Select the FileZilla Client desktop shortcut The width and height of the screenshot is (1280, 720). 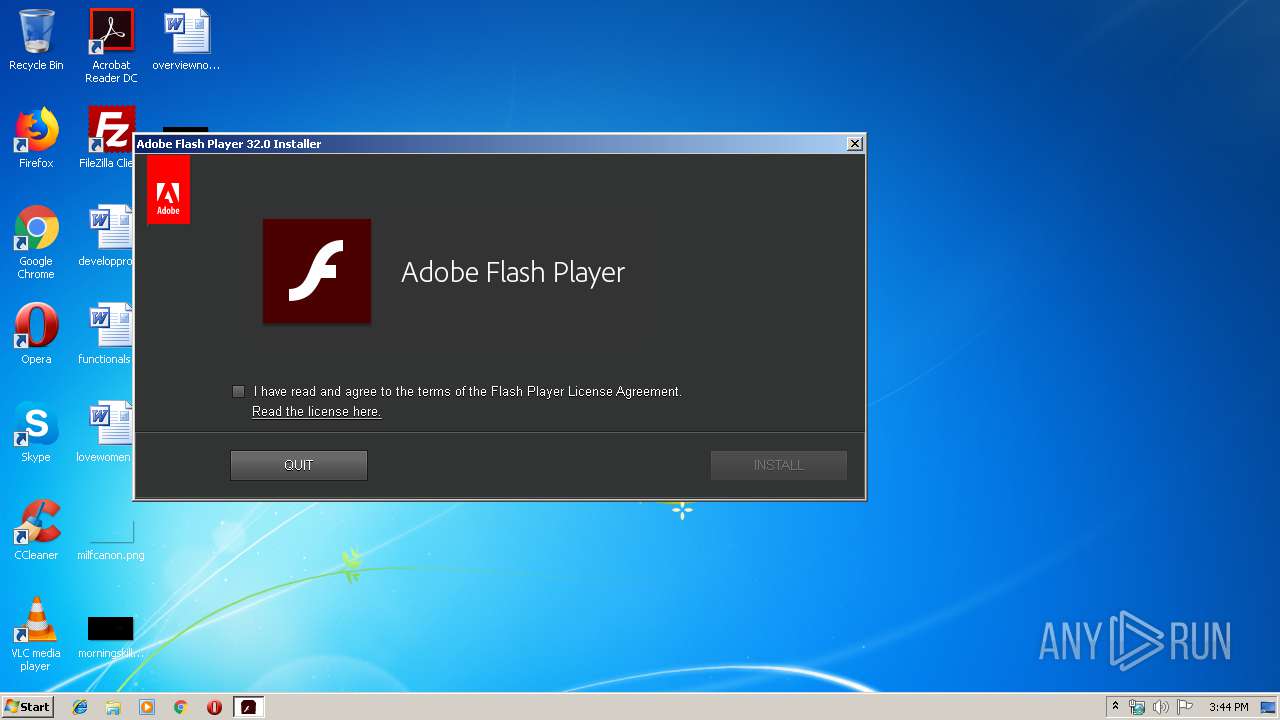[x=109, y=138]
